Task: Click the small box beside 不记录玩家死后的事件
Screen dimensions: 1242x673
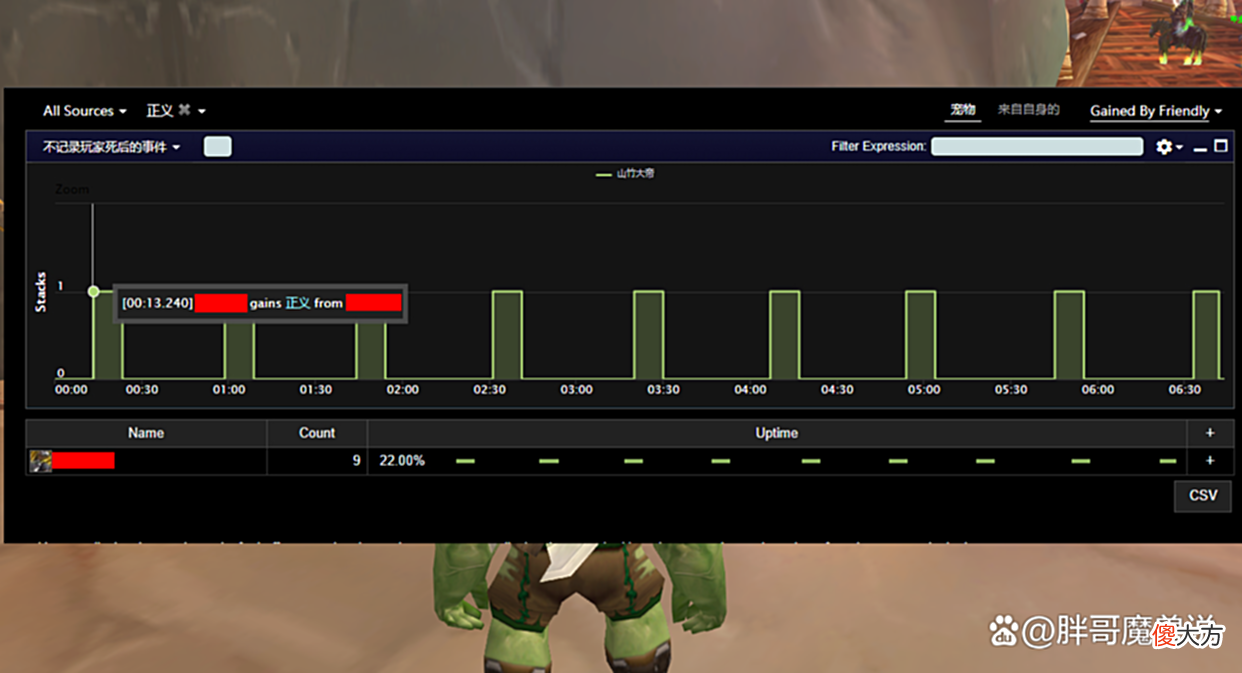Action: click(217, 147)
